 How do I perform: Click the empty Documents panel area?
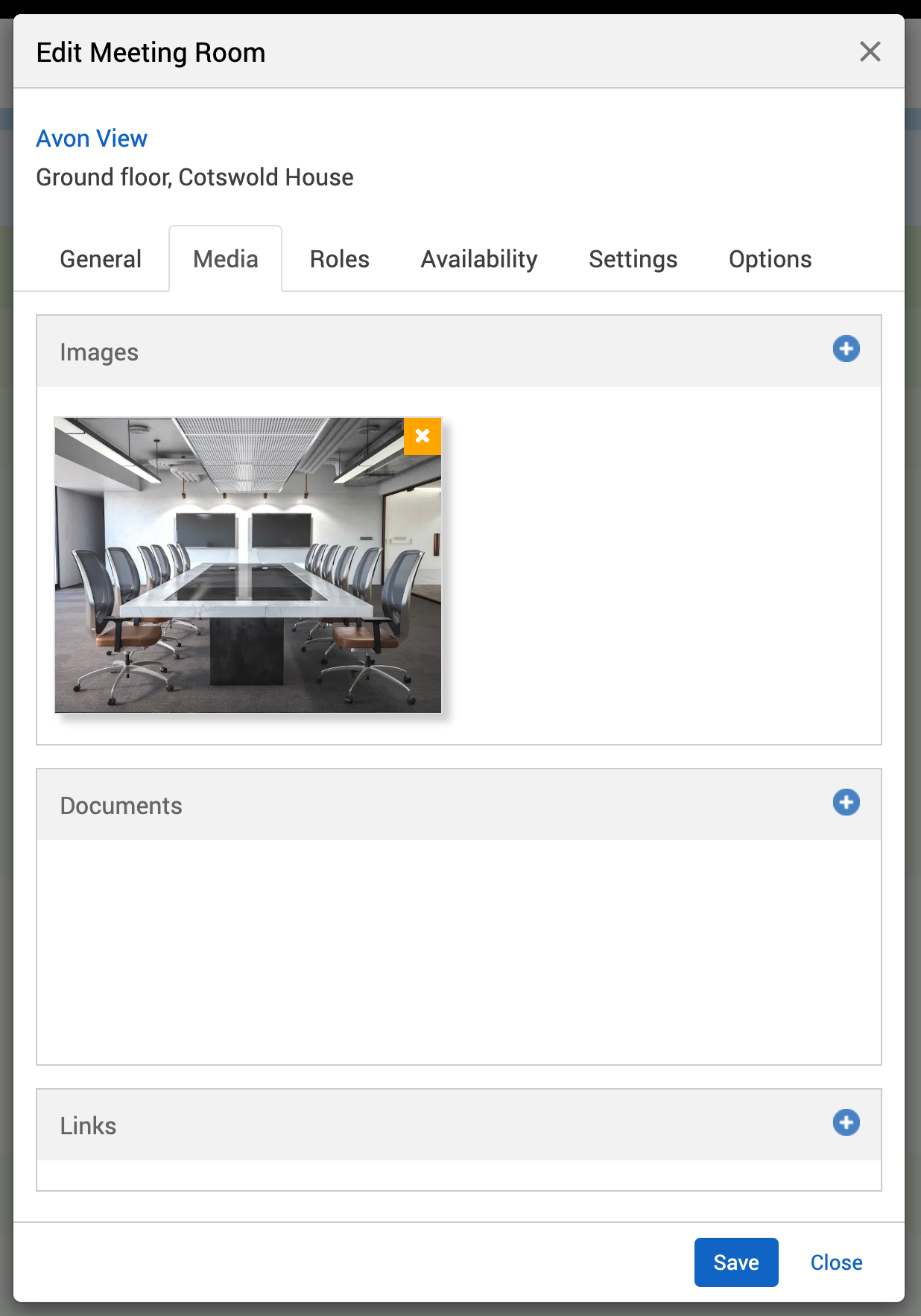[459, 952]
